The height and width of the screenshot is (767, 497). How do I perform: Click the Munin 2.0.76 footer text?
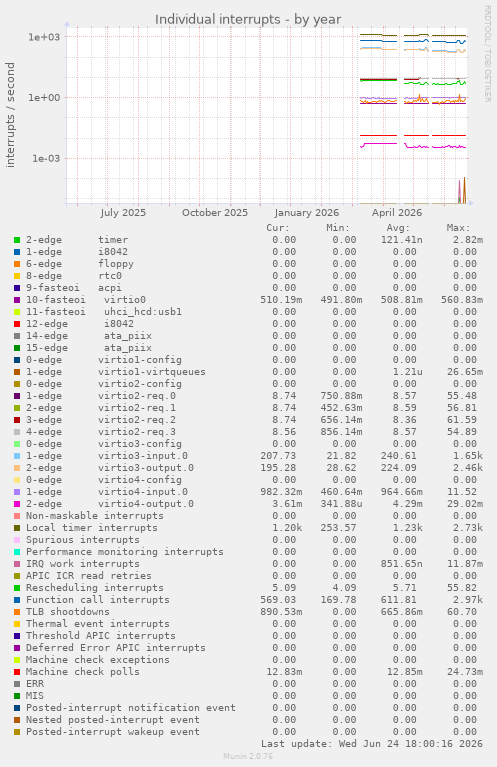[x=248, y=756]
